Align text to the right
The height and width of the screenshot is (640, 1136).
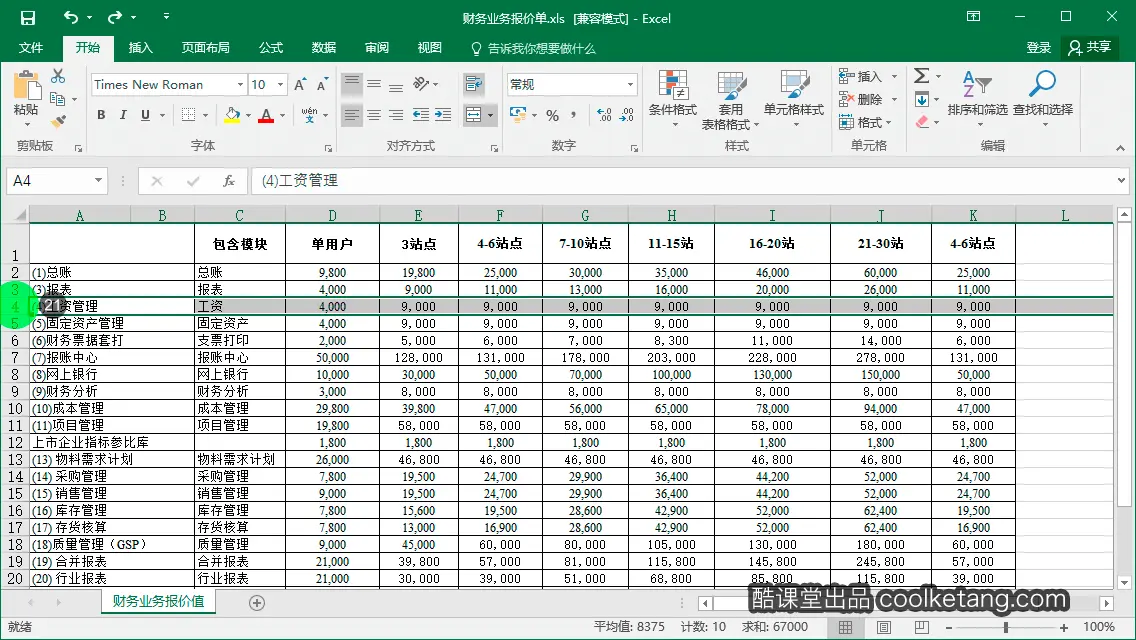[396, 115]
